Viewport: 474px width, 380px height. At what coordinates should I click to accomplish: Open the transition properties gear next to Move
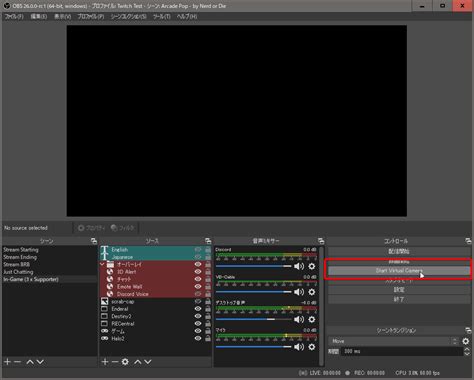(466, 341)
